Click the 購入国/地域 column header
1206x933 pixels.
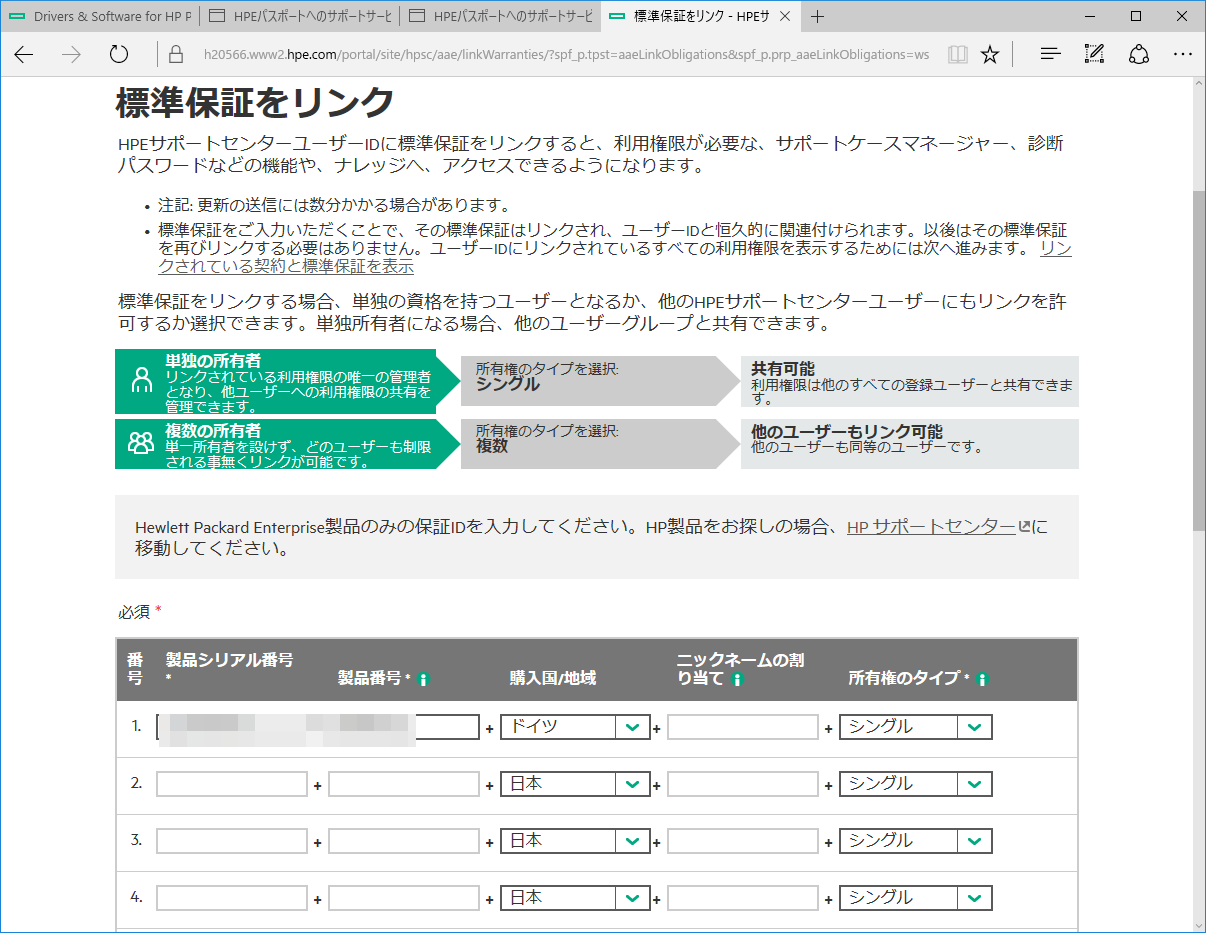coord(553,678)
